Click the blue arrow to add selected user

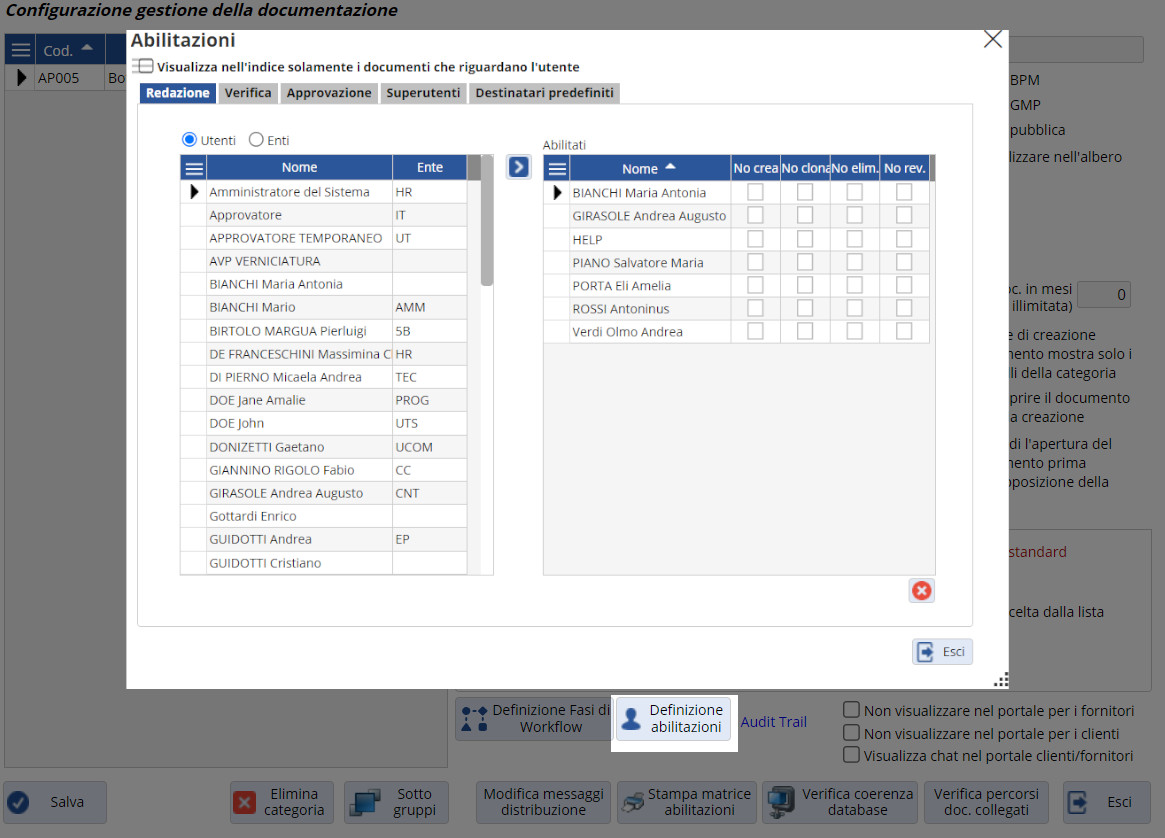[x=518, y=166]
